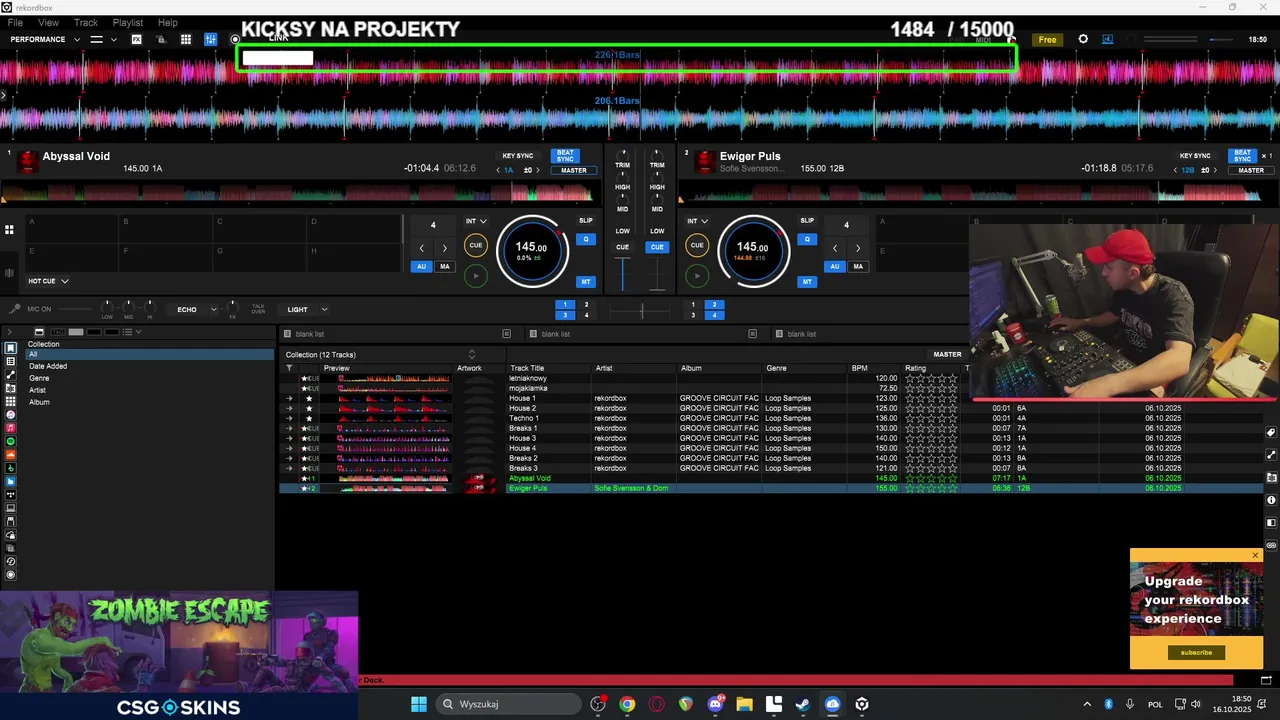Click Abyssal Void artwork on deck 1
1280x720 pixels.
[x=28, y=161]
